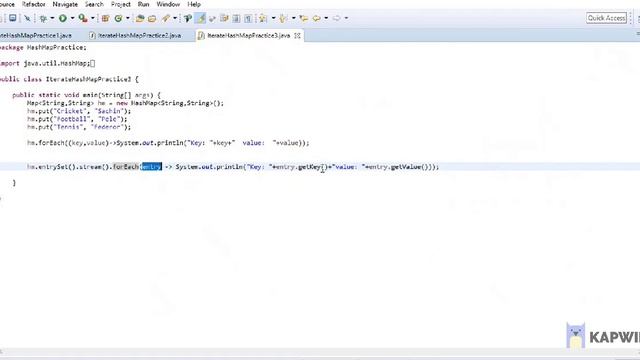Toggle Skip All Breakpoints
The height and width of the screenshot is (360, 640).
[27, 18]
